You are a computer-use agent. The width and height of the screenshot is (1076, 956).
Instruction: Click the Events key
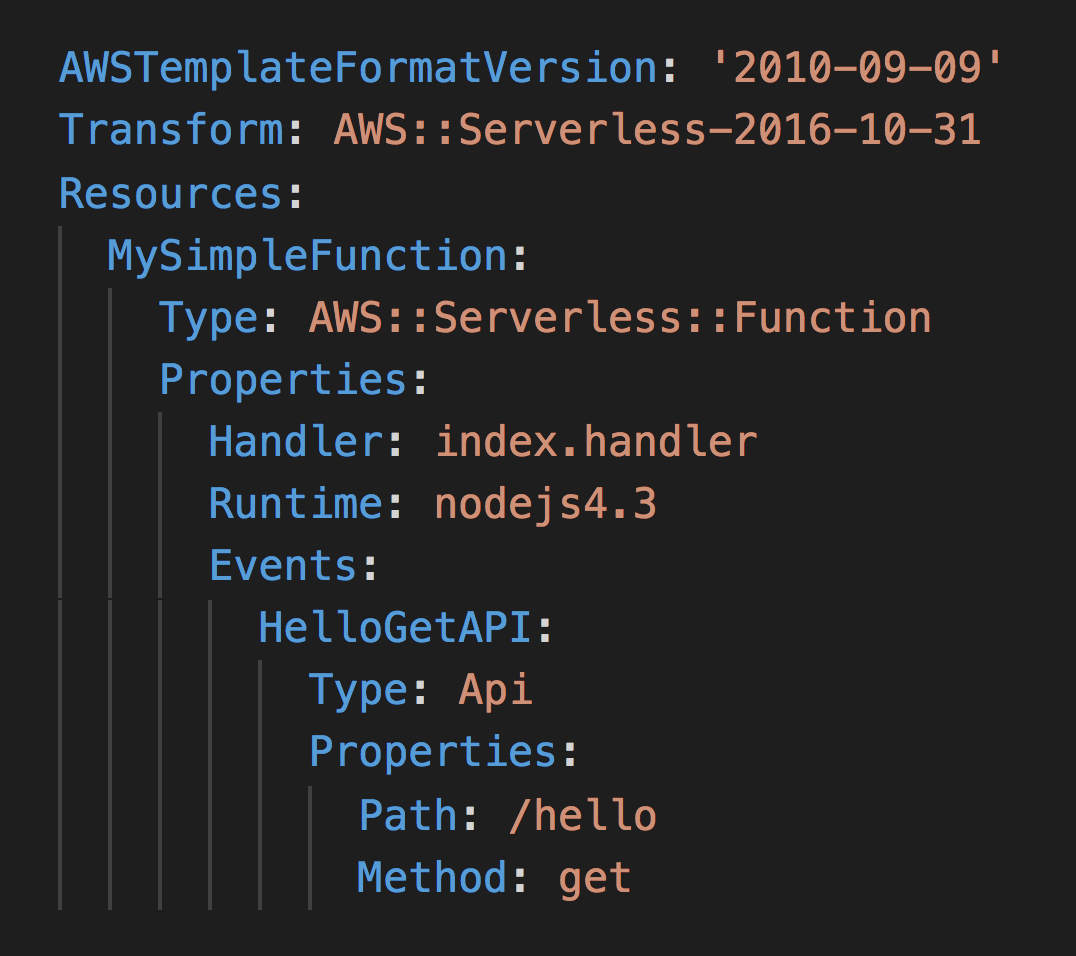click(283, 566)
